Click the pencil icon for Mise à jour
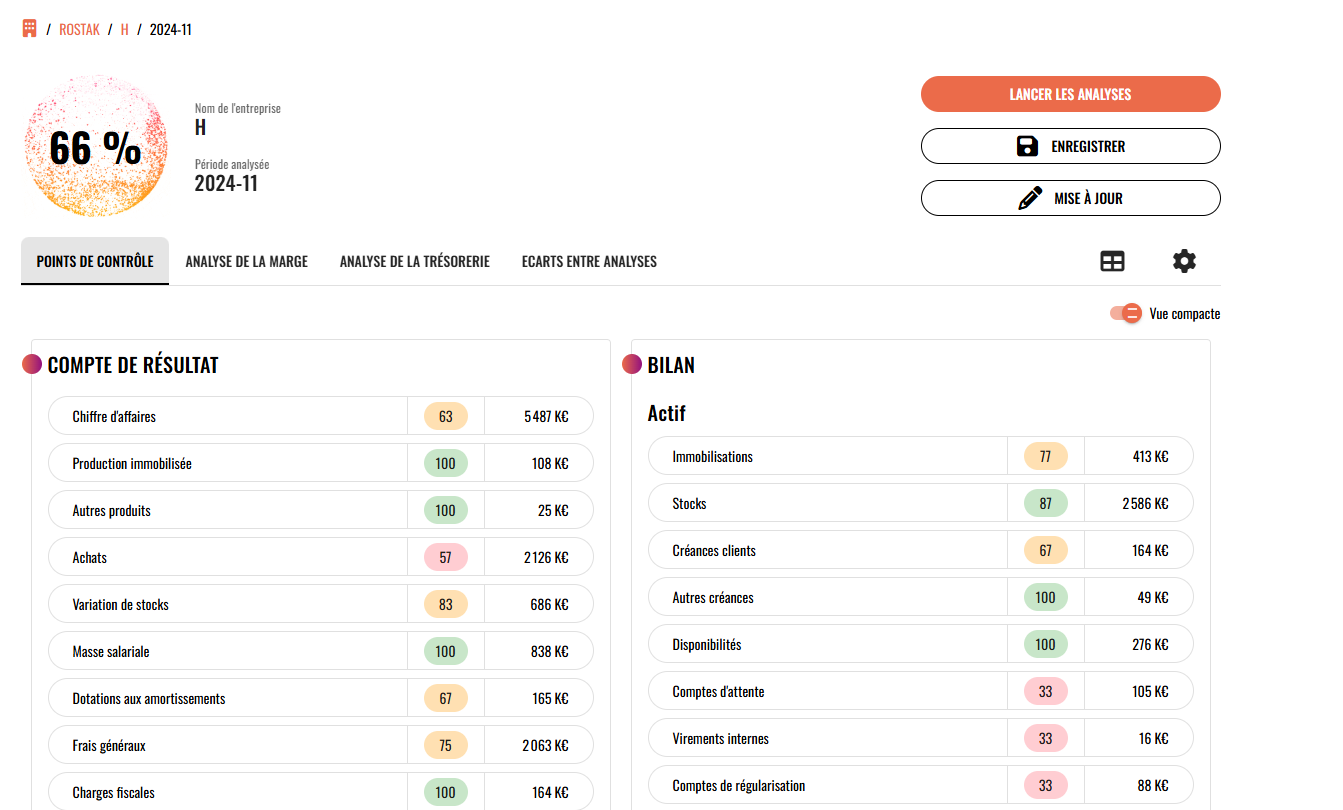Screen dimensions: 1343x810 1029,198
